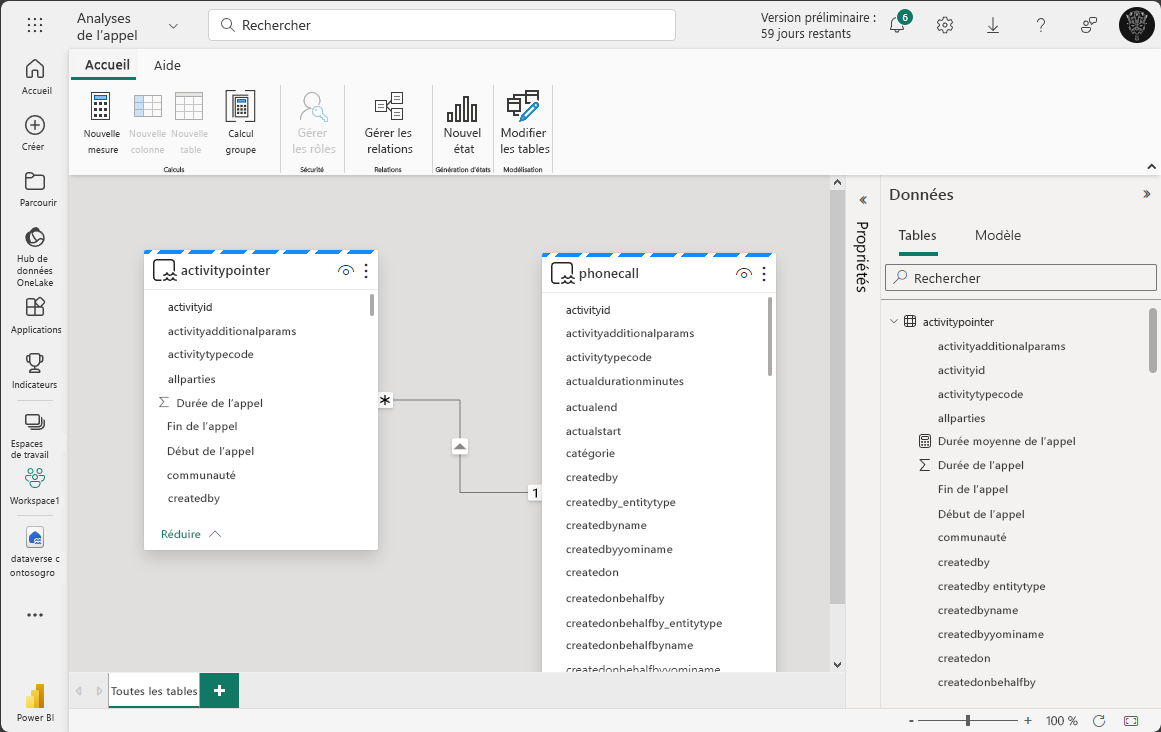
Task: Click the feedback icon in header
Action: [1088, 25]
